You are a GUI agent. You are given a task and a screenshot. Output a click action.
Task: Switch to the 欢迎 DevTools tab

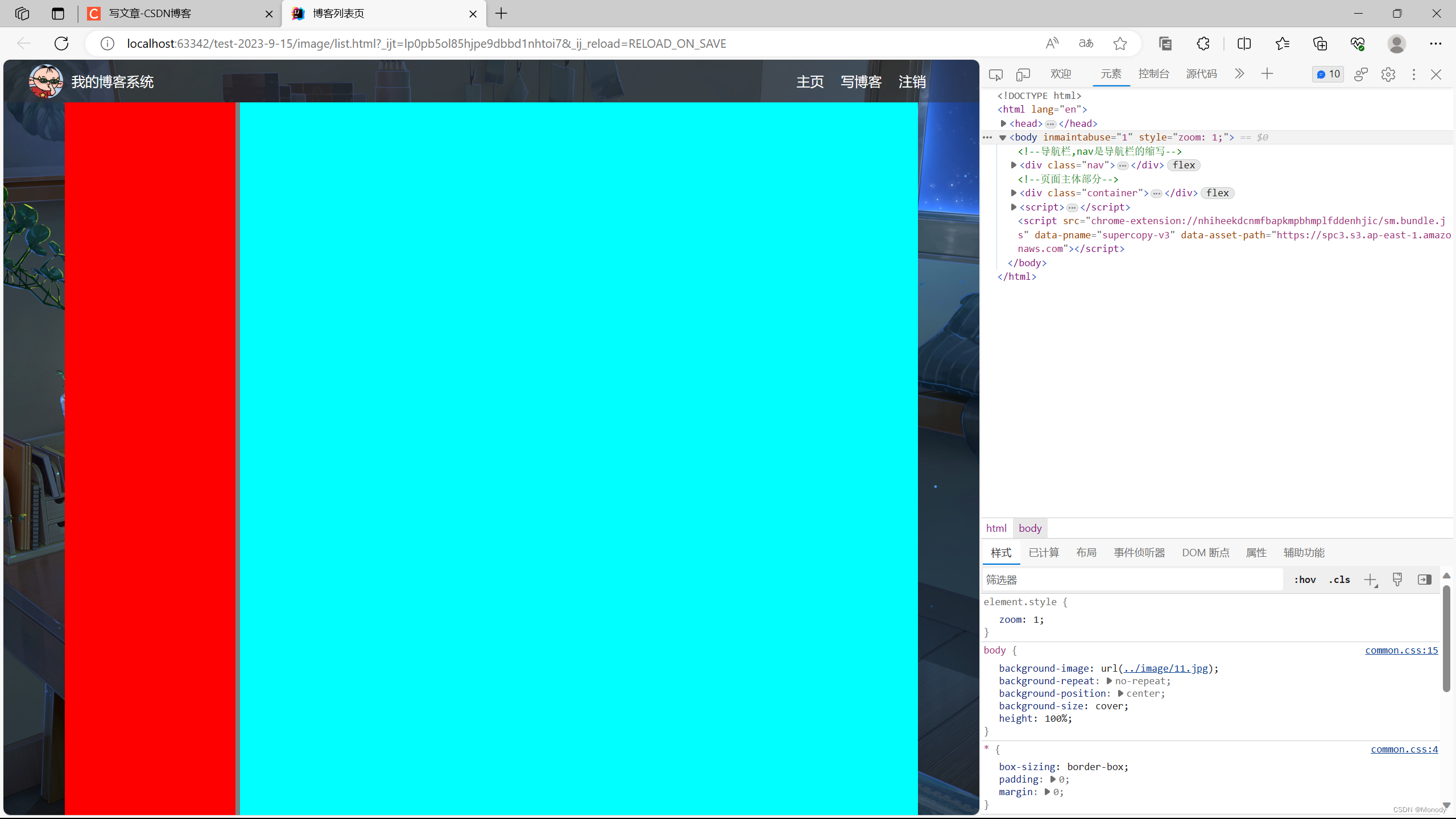click(x=1061, y=74)
